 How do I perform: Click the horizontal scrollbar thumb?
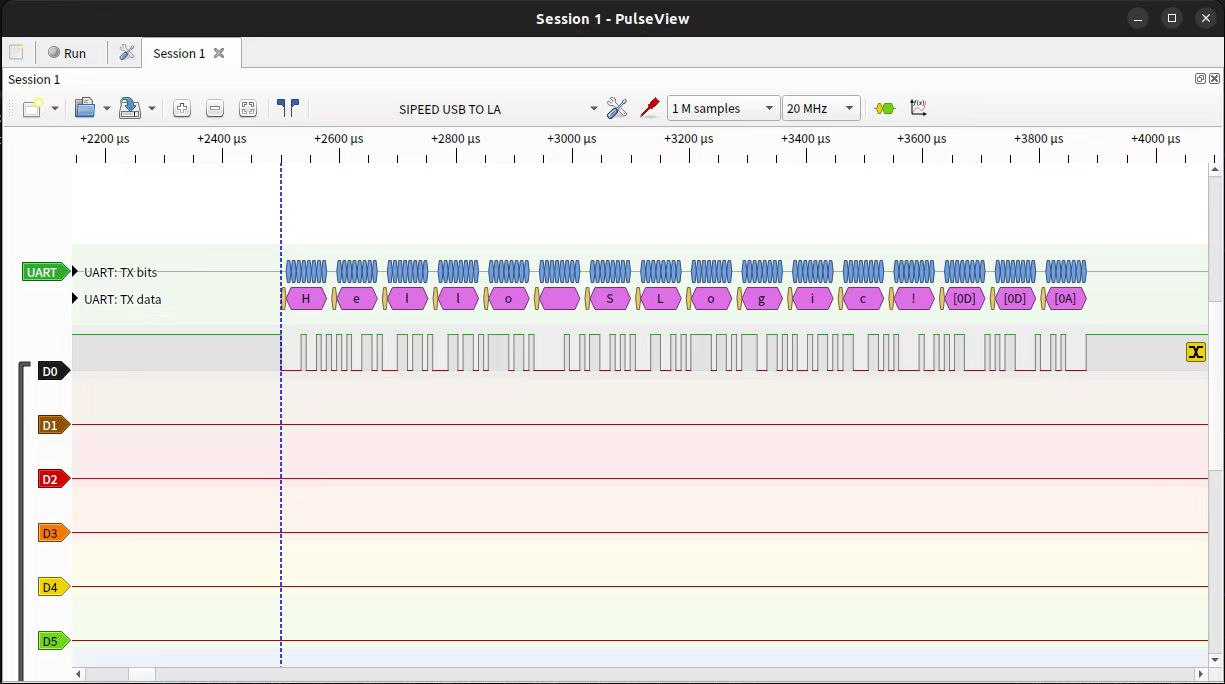[142, 675]
